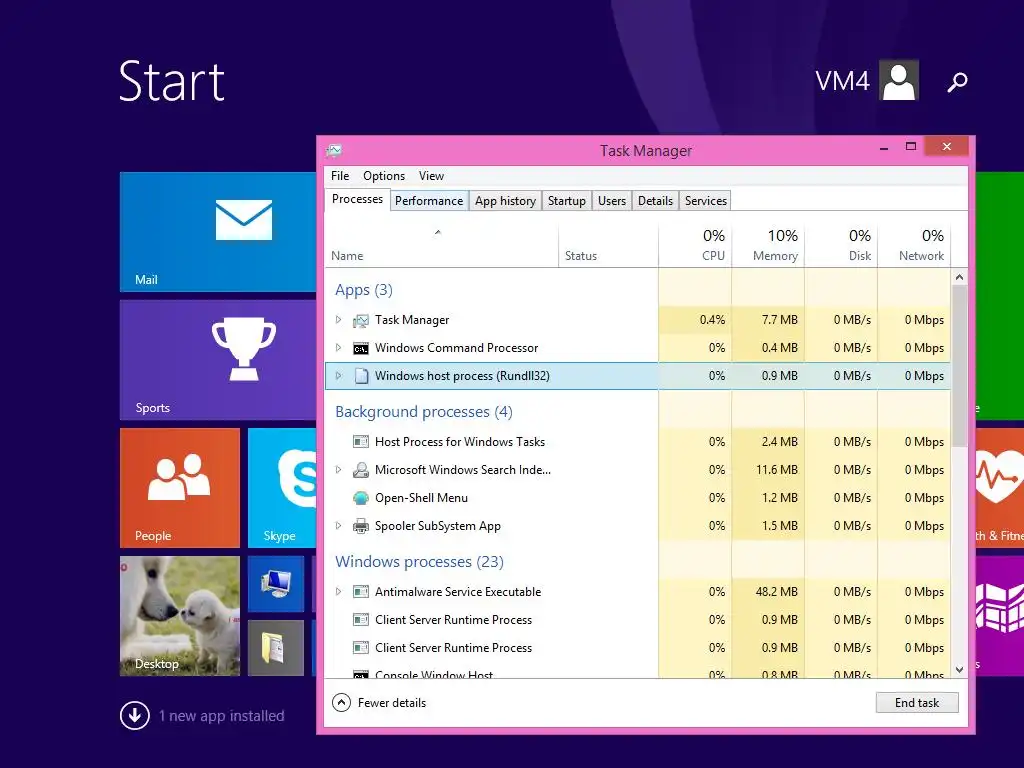Open the File menu

coord(340,176)
